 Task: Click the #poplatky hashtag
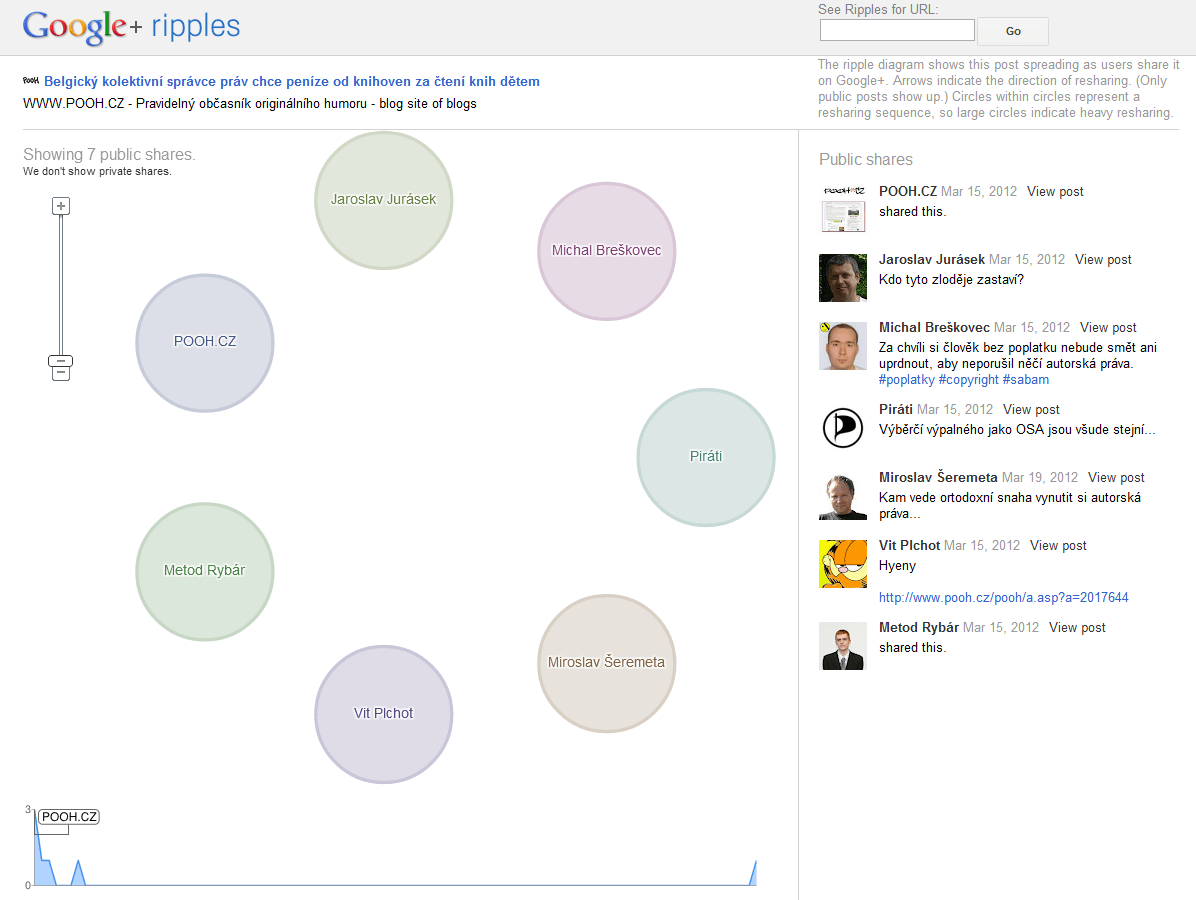click(x=906, y=380)
